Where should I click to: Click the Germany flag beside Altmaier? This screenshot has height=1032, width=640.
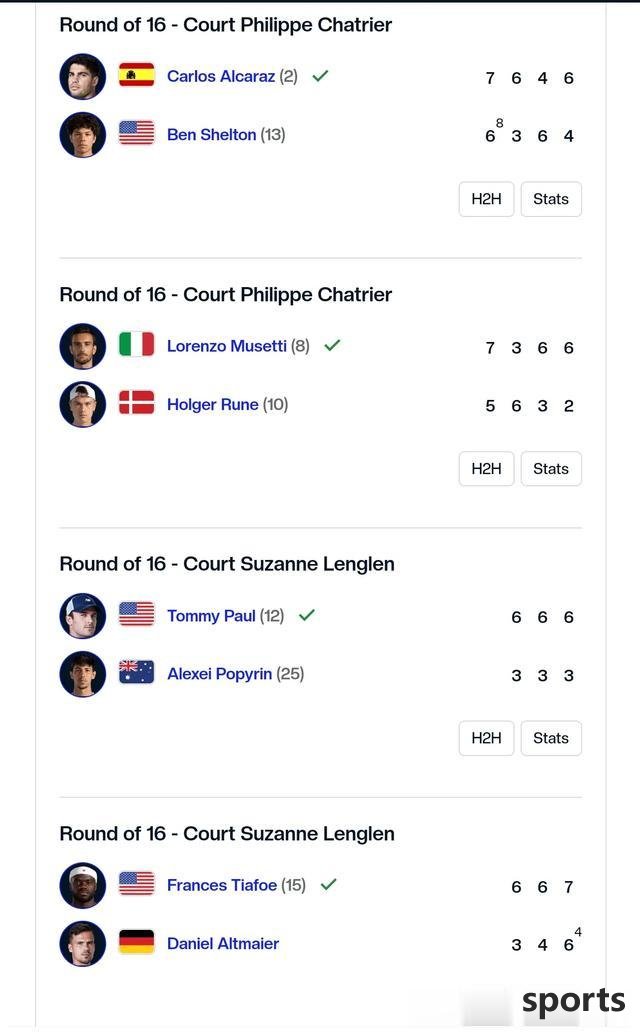[136, 942]
